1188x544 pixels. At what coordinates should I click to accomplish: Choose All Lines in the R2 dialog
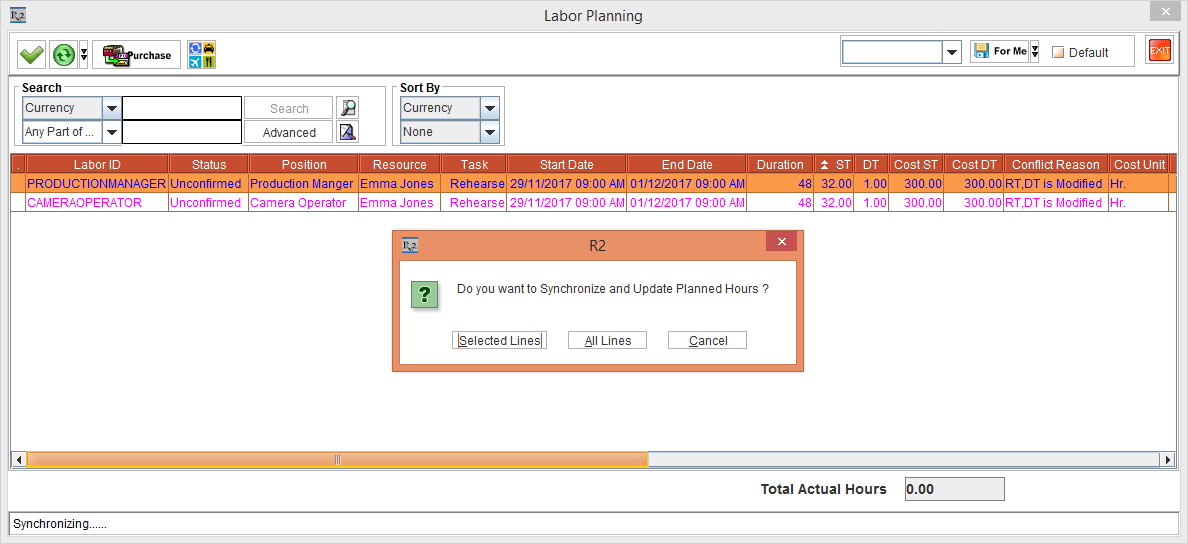pyautogui.click(x=608, y=340)
